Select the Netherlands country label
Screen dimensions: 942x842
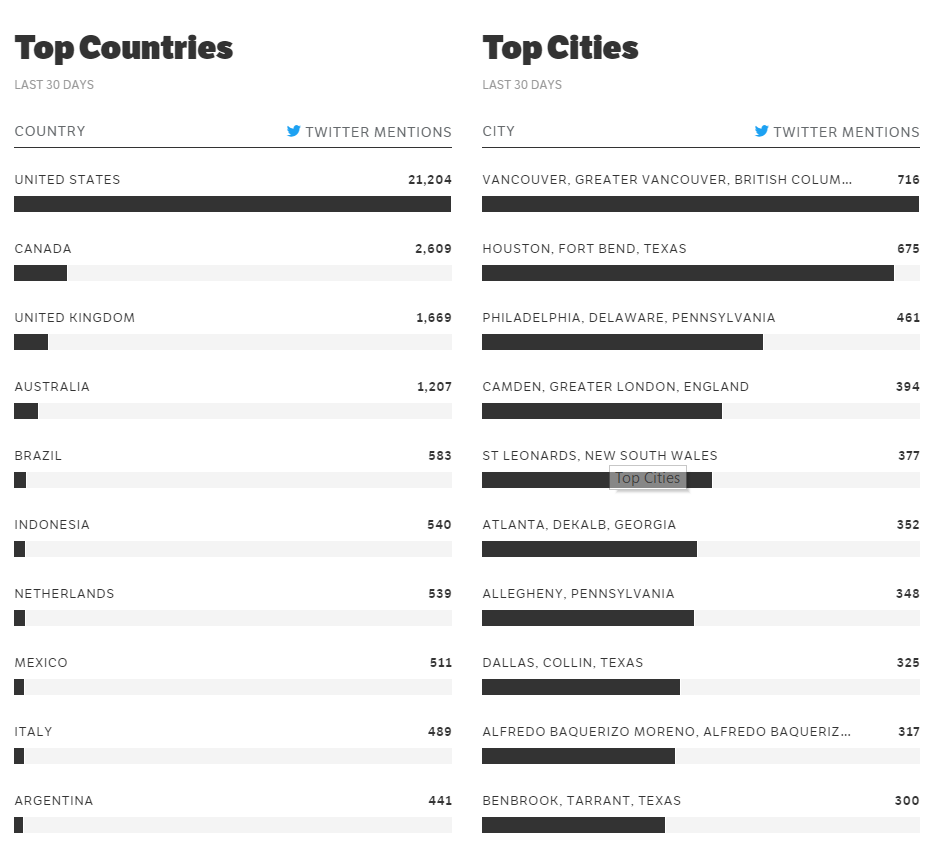(64, 594)
